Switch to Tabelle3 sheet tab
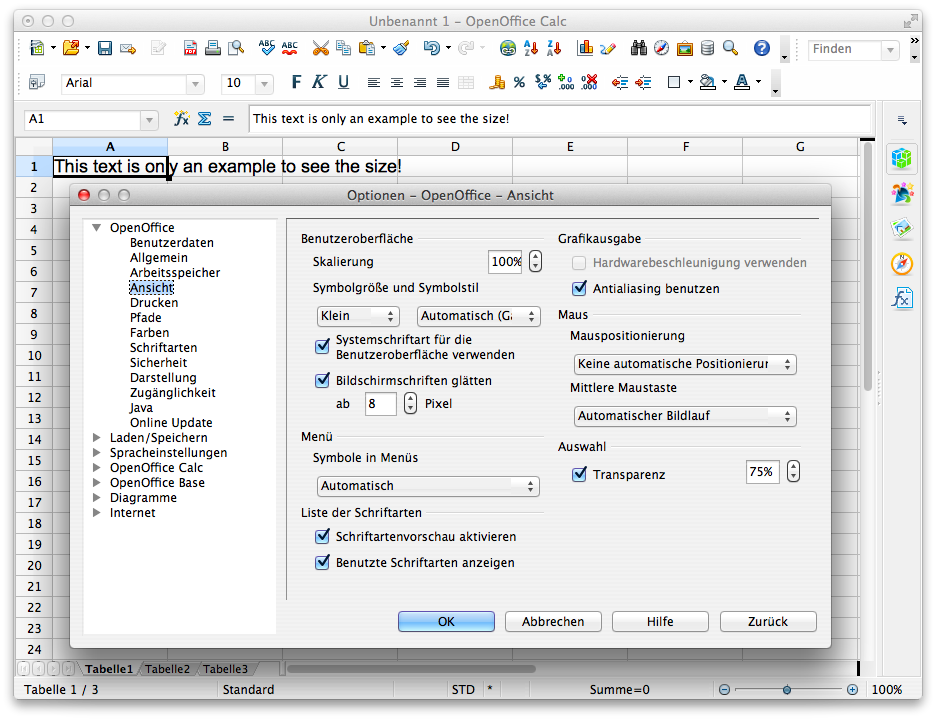 tap(225, 669)
